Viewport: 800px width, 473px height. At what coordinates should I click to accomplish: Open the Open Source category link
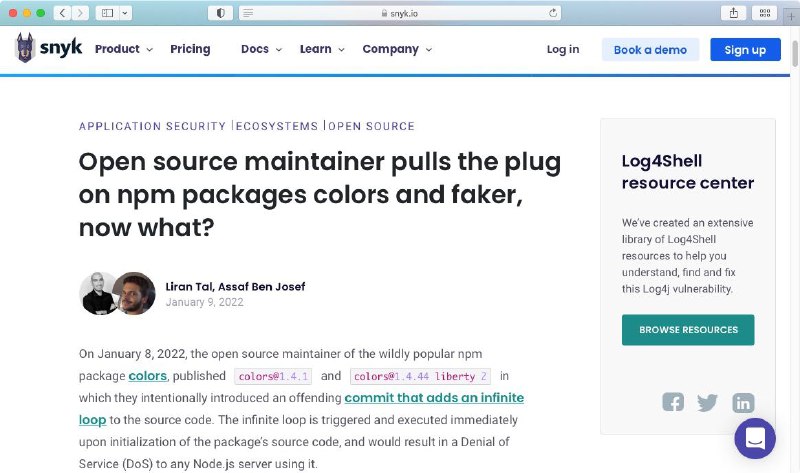[371, 126]
